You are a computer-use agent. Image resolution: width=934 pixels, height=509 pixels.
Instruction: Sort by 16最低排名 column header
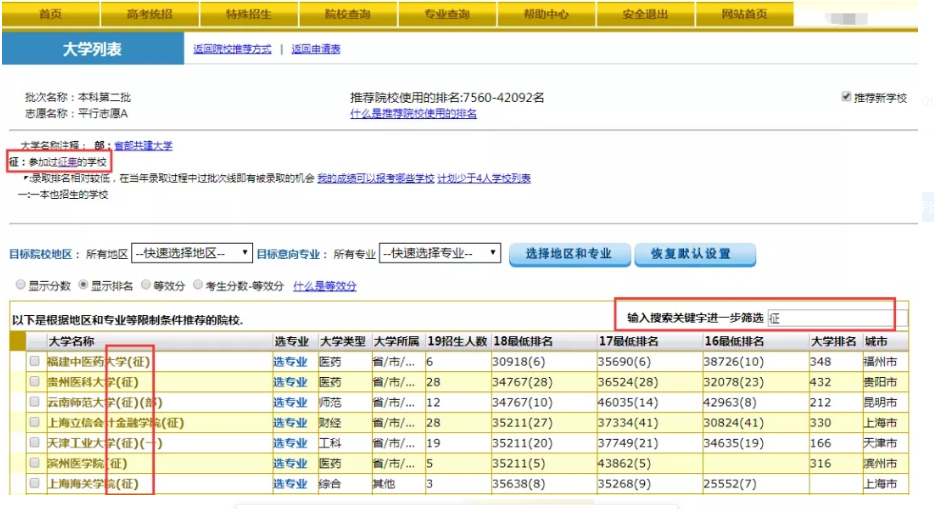coord(734,341)
